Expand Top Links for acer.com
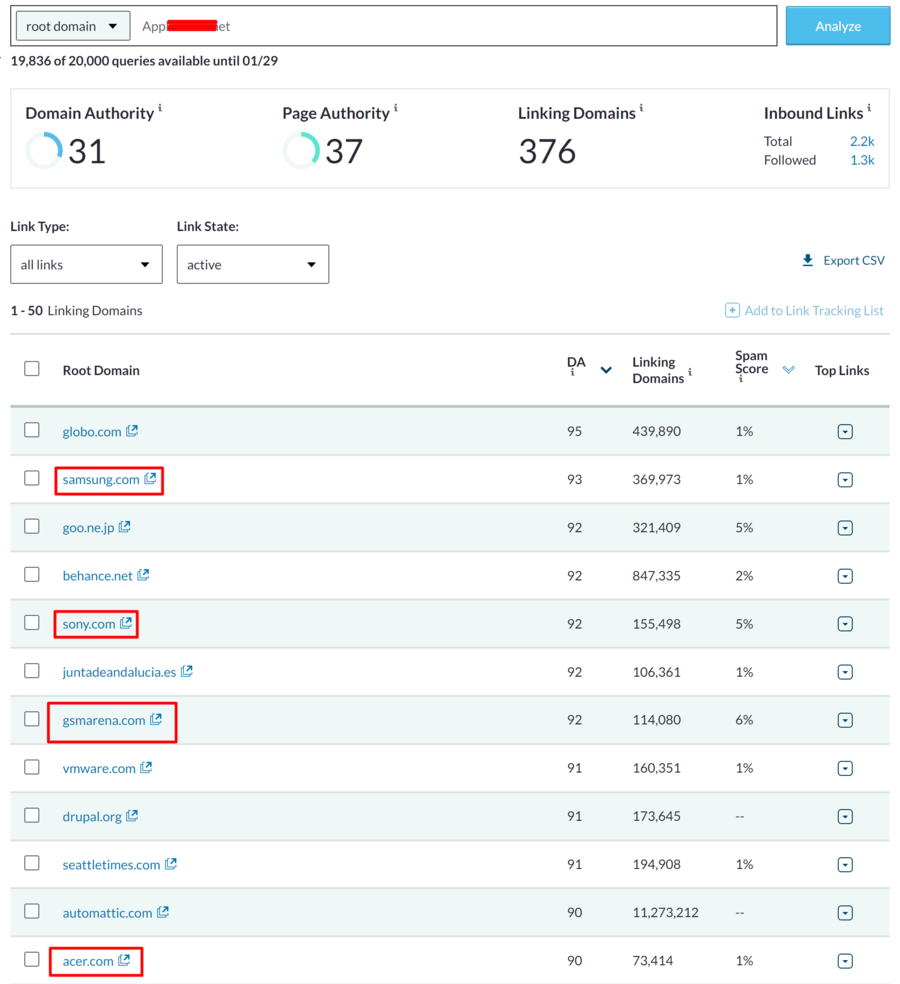 (845, 961)
